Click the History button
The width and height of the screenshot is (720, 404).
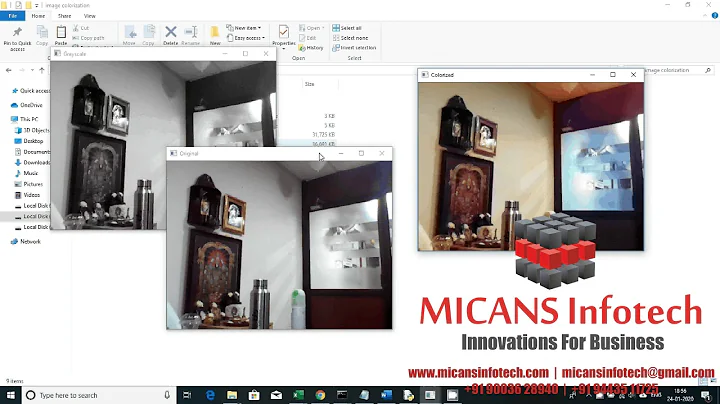click(x=311, y=48)
